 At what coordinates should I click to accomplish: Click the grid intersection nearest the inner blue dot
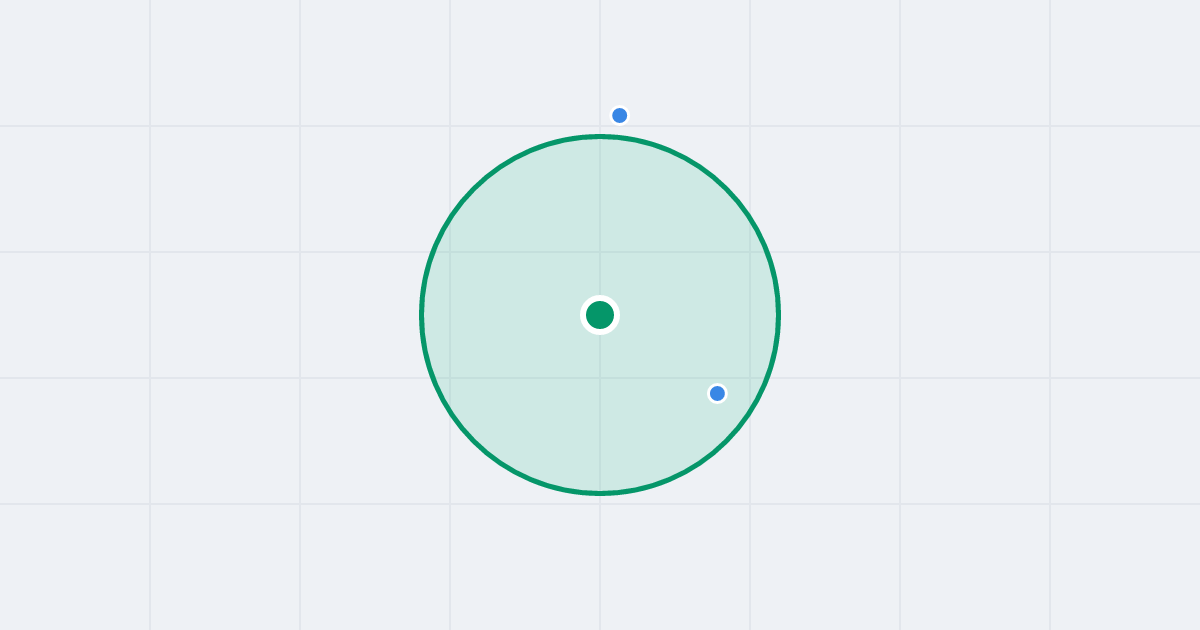click(x=750, y=378)
